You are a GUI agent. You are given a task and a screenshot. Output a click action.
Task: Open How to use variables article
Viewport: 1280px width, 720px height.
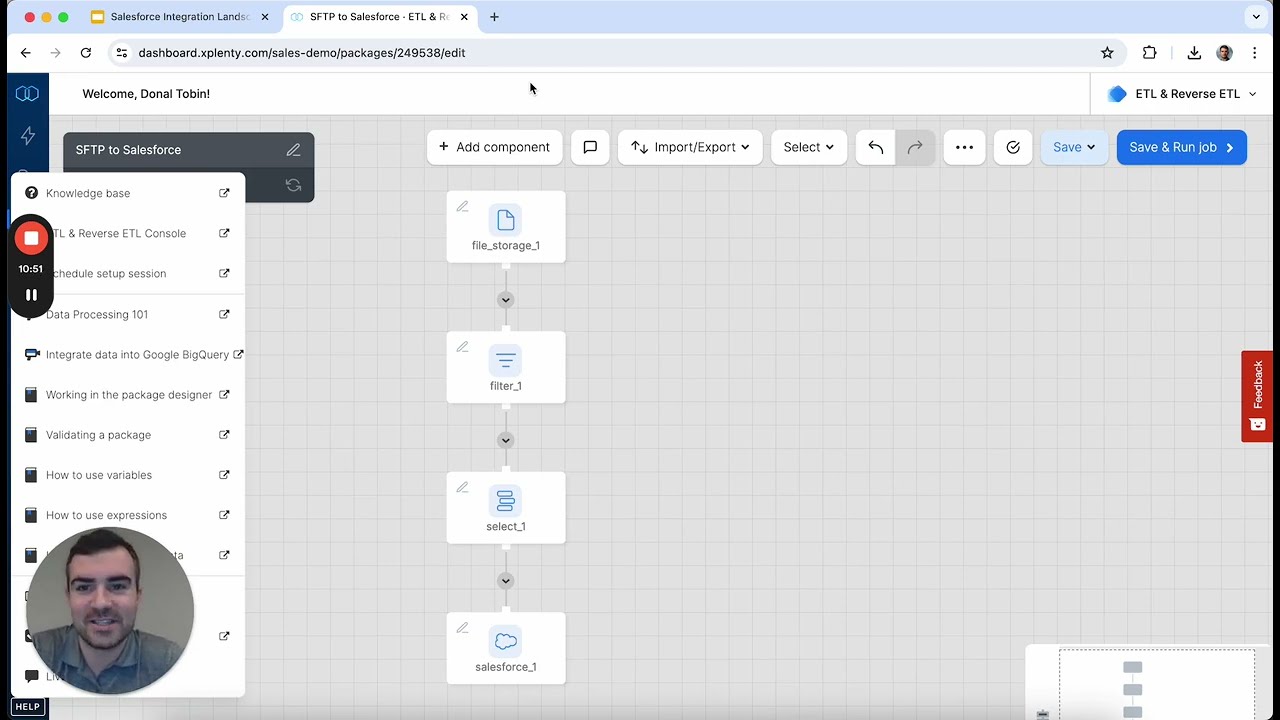coord(128,475)
